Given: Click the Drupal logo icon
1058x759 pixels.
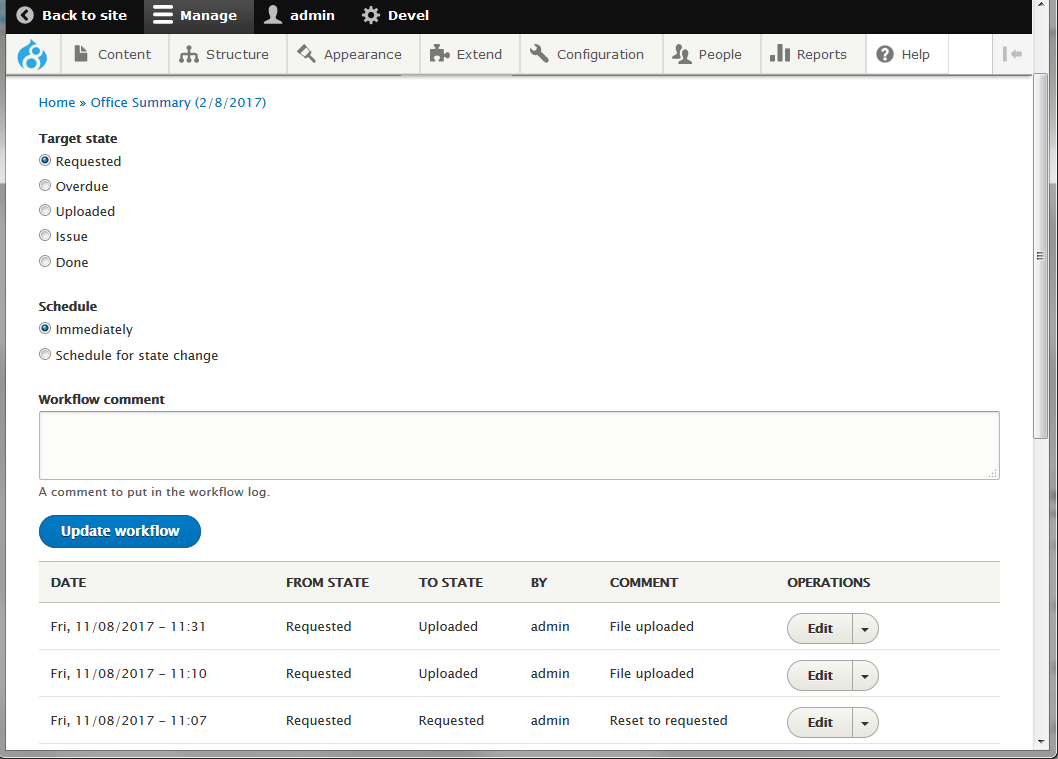Looking at the screenshot, I should pos(31,54).
